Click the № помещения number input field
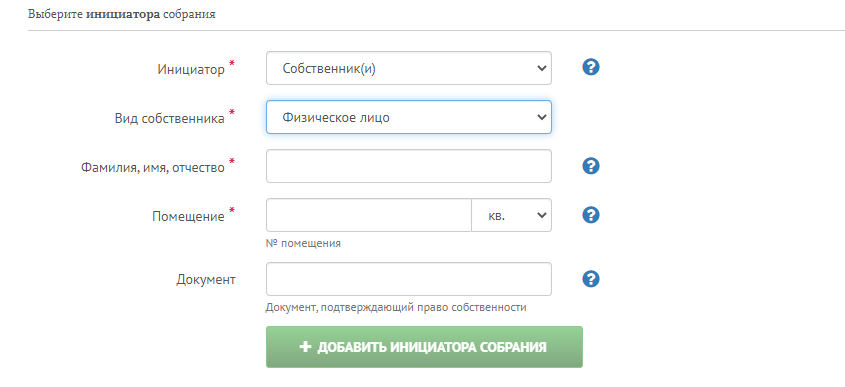This screenshot has height=387, width=845. click(369, 215)
